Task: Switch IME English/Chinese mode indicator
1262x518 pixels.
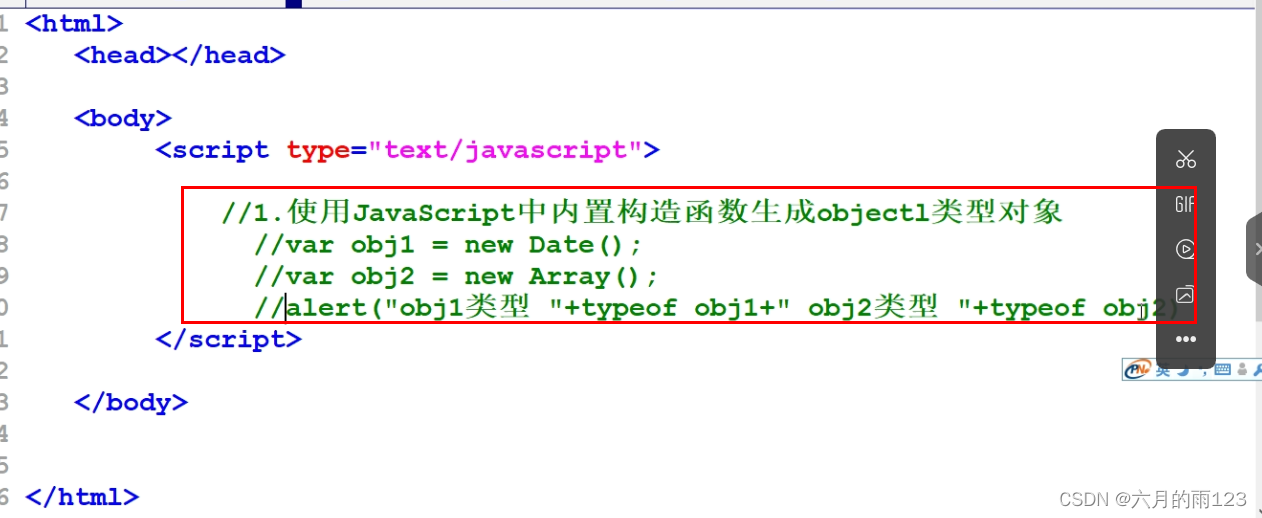Action: click(1163, 370)
